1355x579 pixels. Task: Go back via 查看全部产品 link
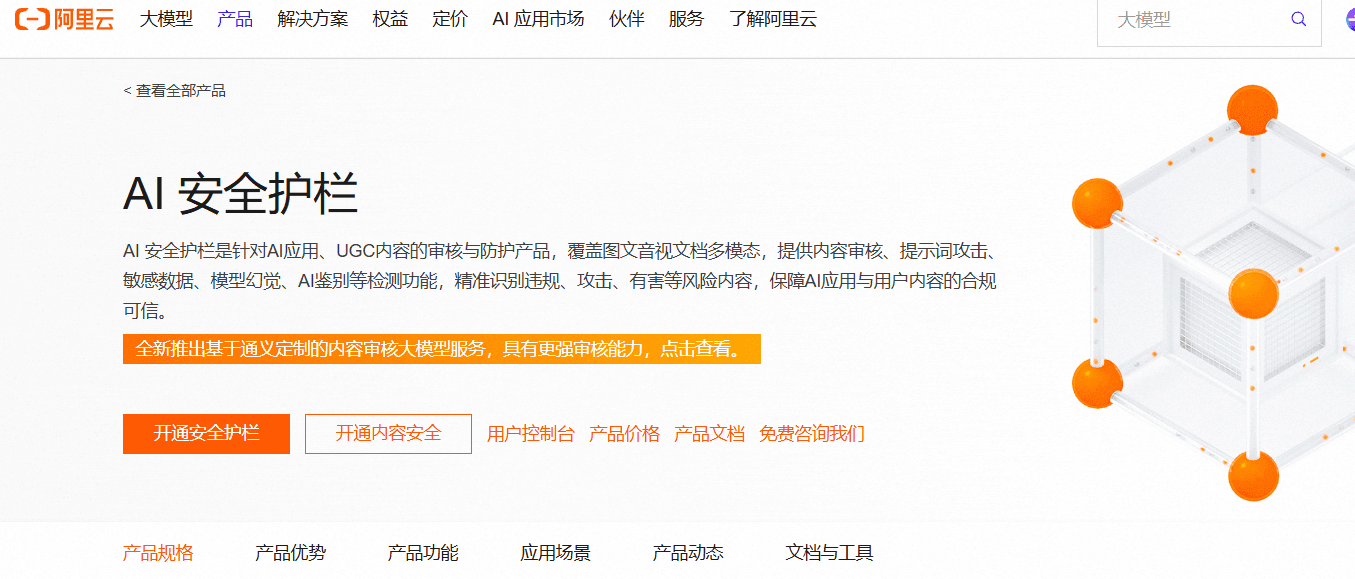tap(175, 91)
